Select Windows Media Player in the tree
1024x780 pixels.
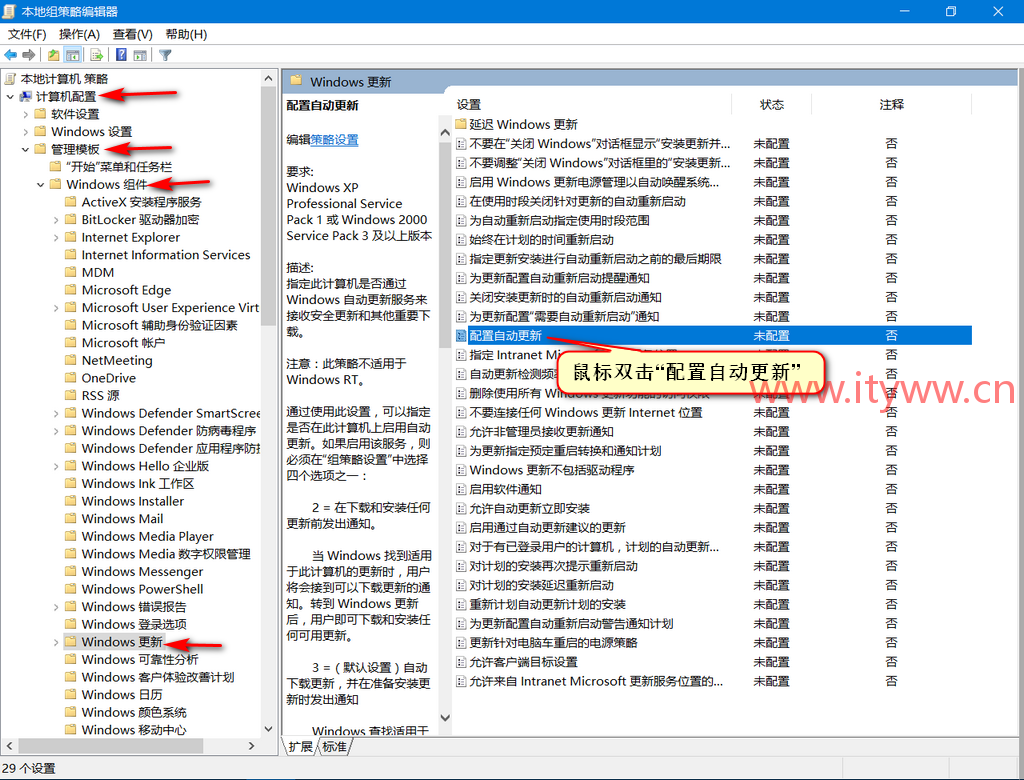pos(148,536)
